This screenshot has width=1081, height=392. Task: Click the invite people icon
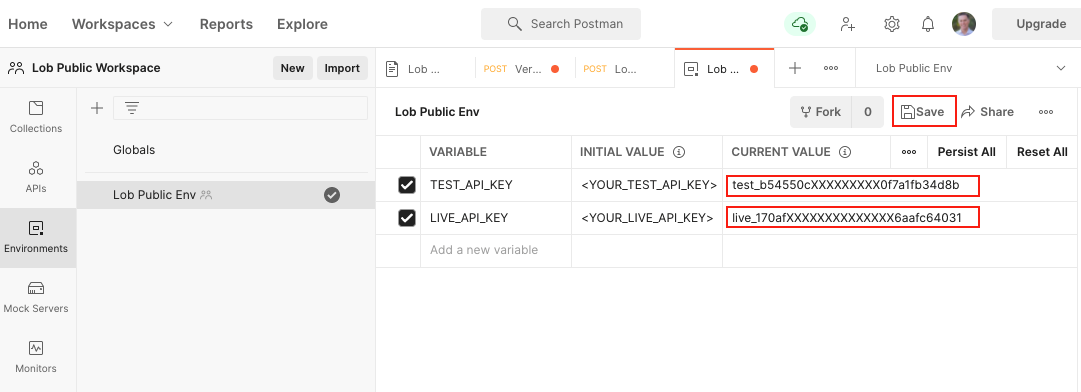pos(847,24)
